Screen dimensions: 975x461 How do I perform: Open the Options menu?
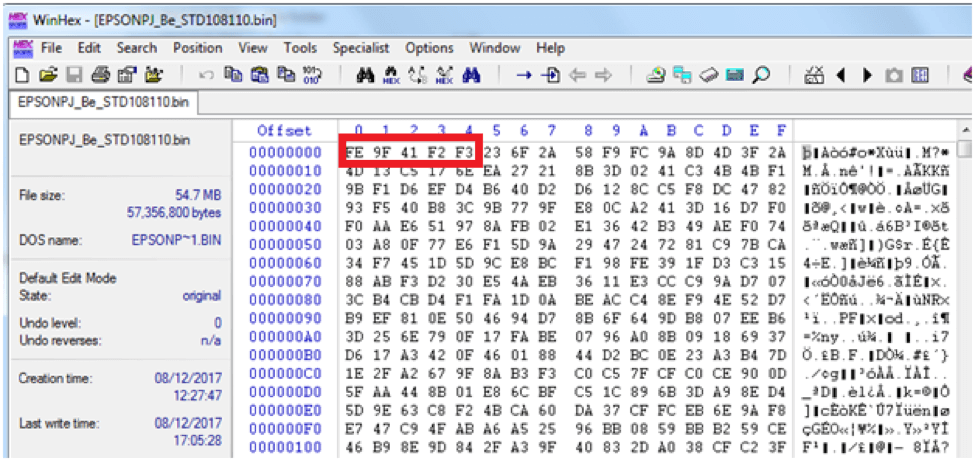click(x=430, y=48)
